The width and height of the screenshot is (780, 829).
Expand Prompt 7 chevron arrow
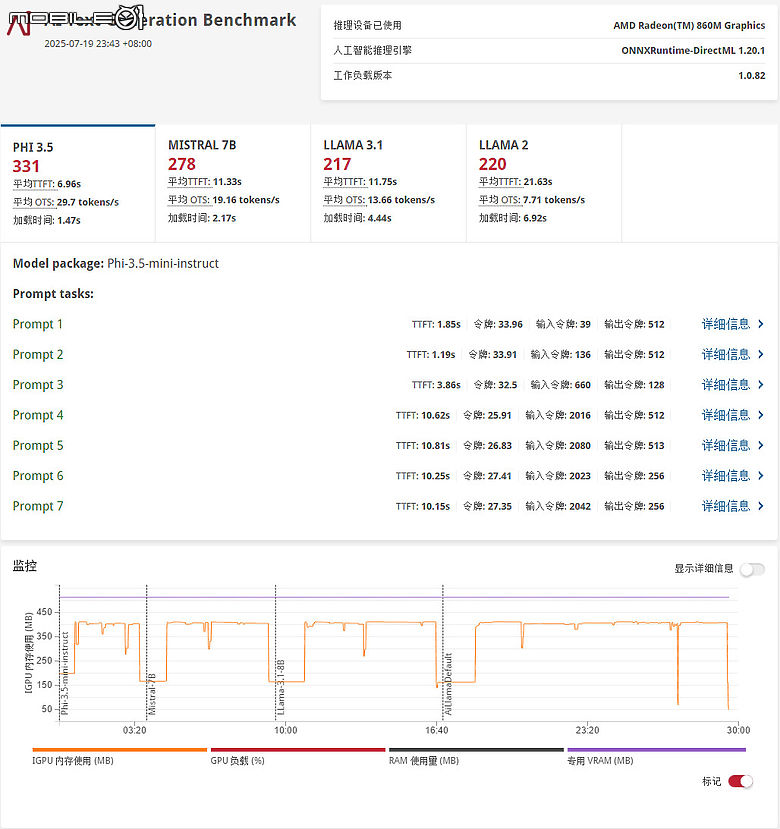[760, 506]
